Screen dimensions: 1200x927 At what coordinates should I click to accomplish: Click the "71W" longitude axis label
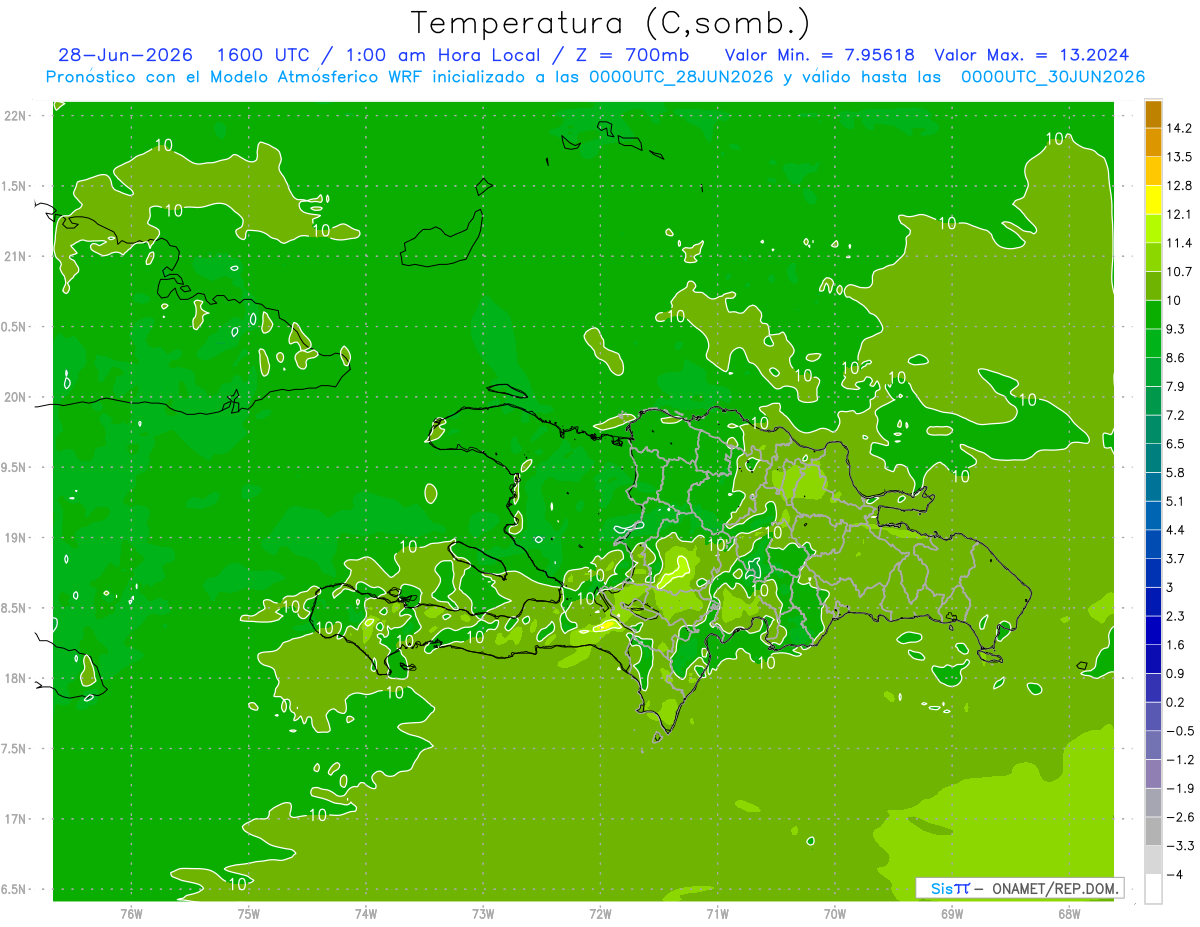[717, 913]
